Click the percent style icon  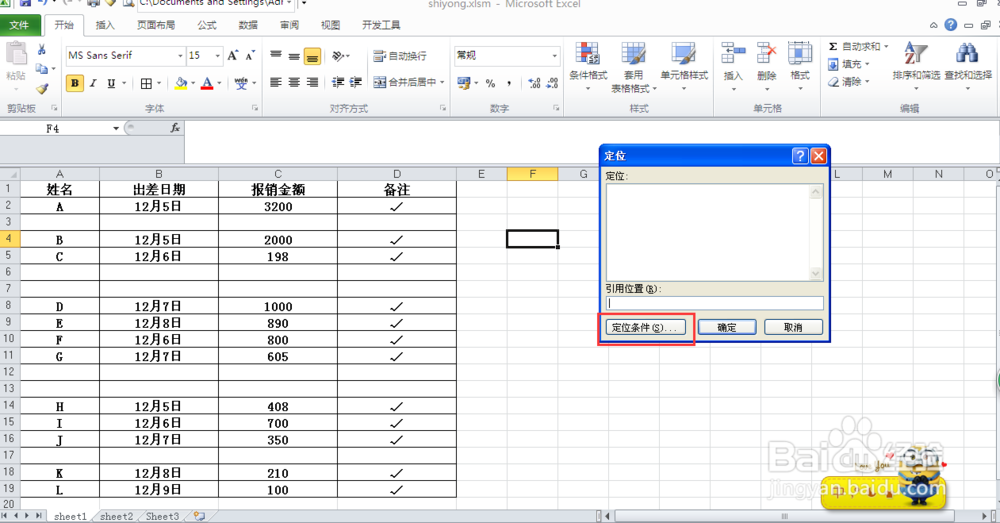pyautogui.click(x=490, y=83)
